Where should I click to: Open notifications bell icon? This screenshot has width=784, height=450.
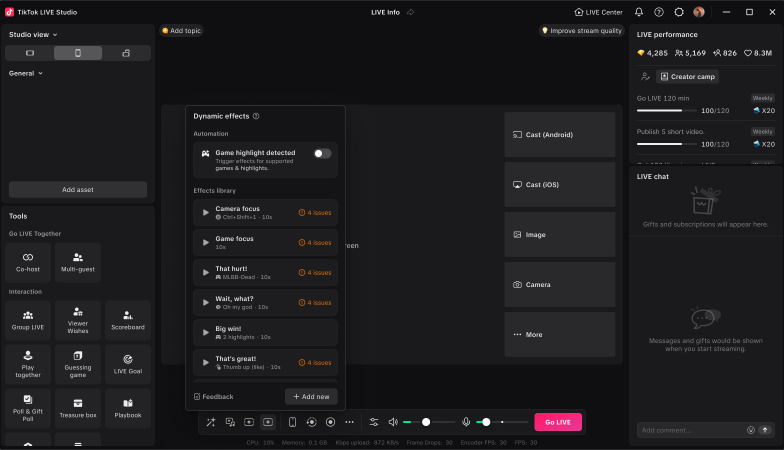coord(639,12)
